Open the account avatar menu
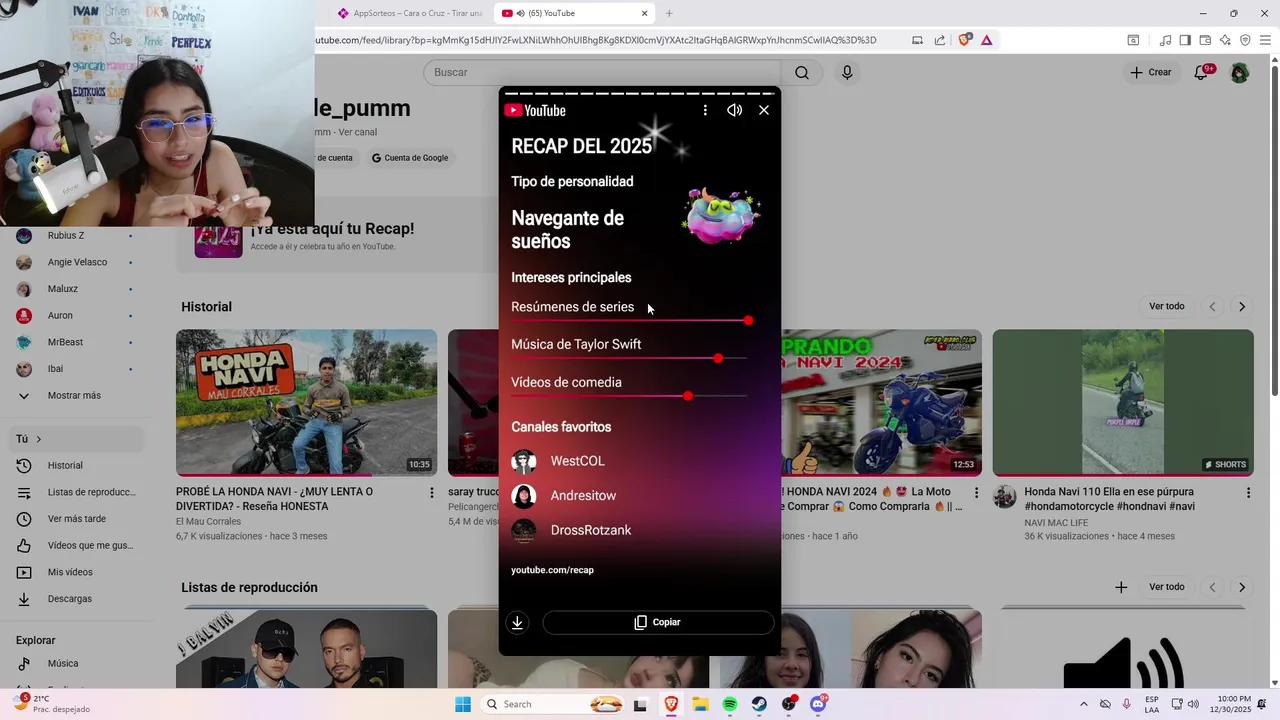This screenshot has width=1280, height=720. click(x=1239, y=72)
